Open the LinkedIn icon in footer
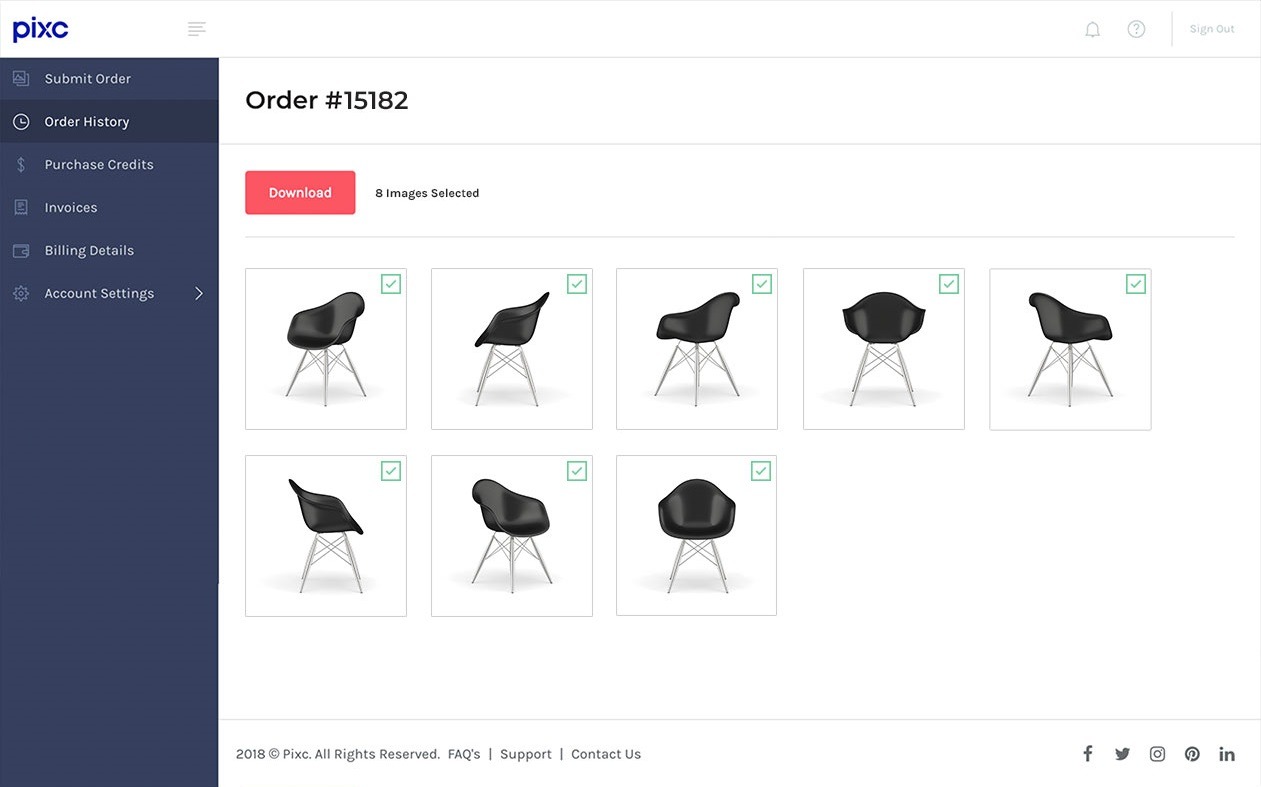Viewport: 1261px width, 787px height. coord(1227,754)
